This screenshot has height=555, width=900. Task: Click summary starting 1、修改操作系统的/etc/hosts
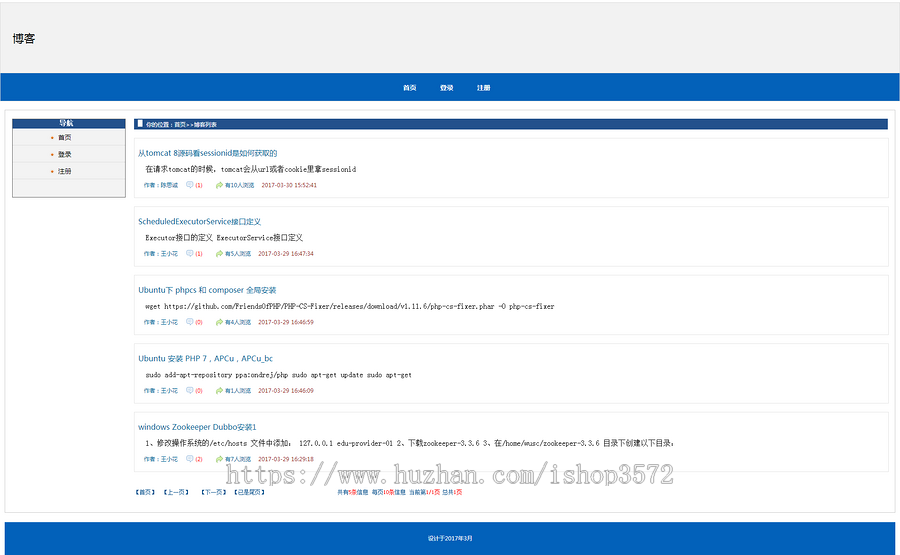410,443
